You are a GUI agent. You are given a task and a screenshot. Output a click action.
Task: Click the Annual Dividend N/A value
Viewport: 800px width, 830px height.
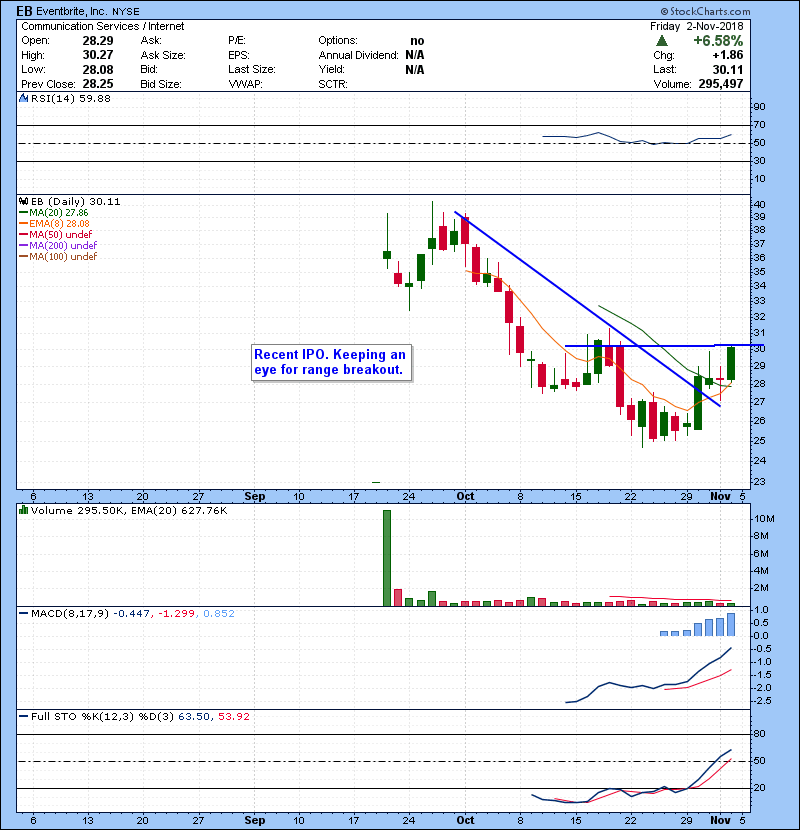point(415,55)
